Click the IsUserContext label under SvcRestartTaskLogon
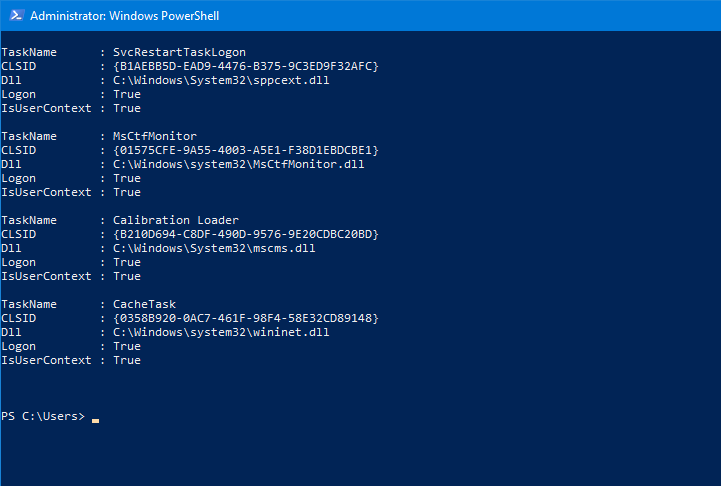This screenshot has width=721, height=486. point(46,108)
